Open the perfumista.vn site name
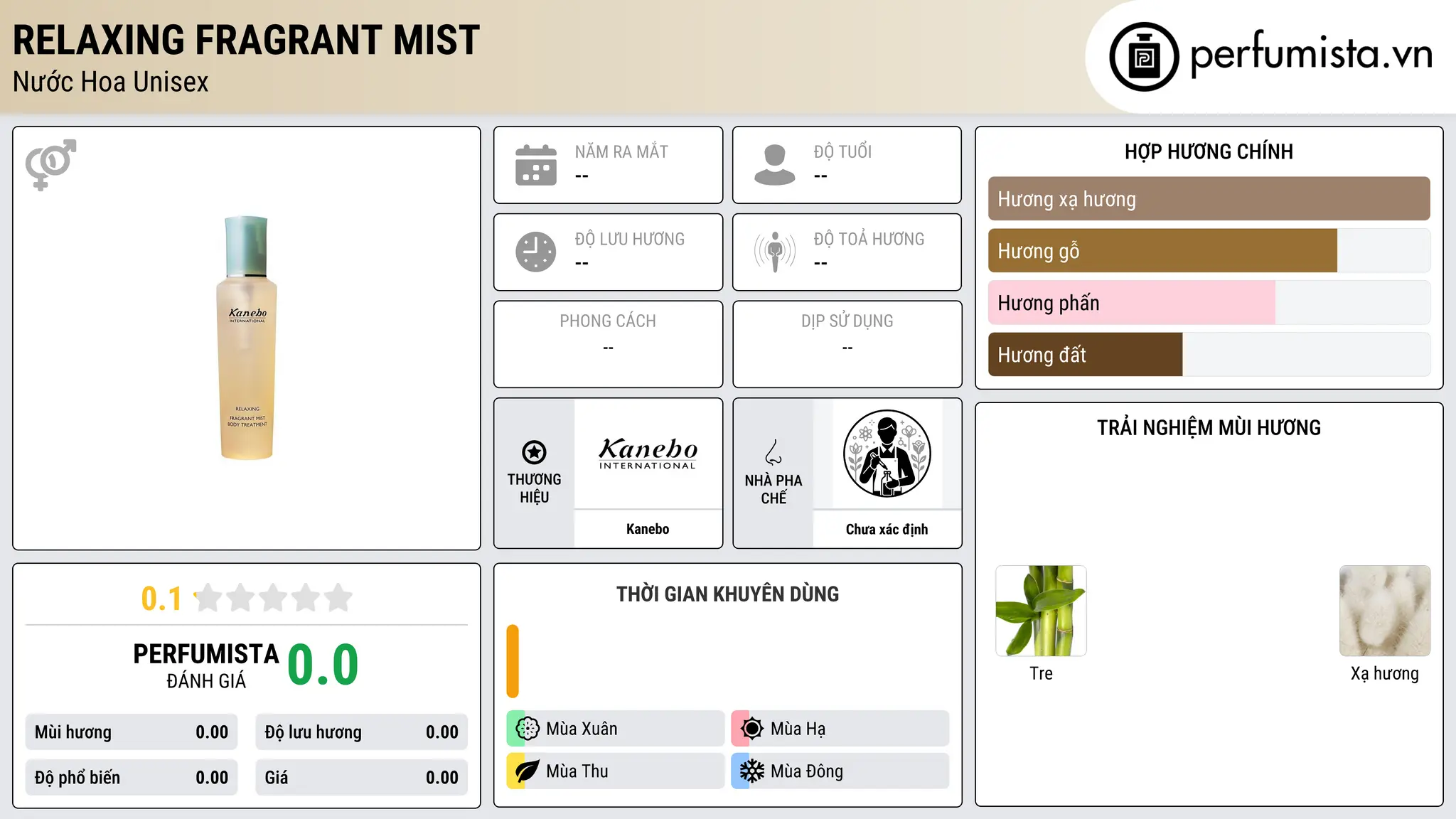 (x=1311, y=55)
